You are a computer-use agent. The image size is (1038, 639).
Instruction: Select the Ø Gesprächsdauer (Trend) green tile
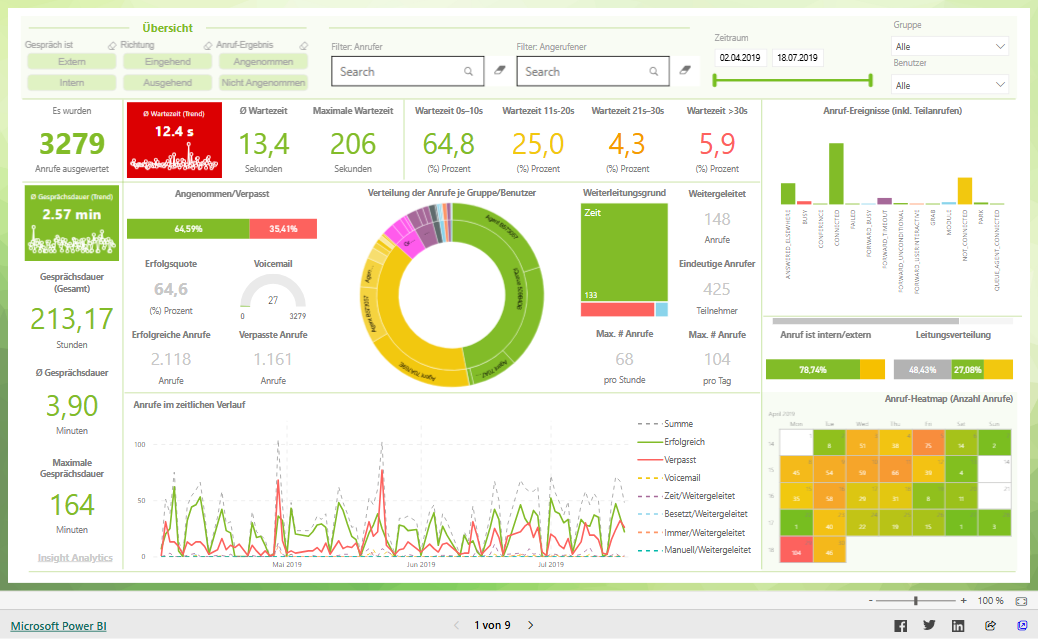click(x=71, y=222)
